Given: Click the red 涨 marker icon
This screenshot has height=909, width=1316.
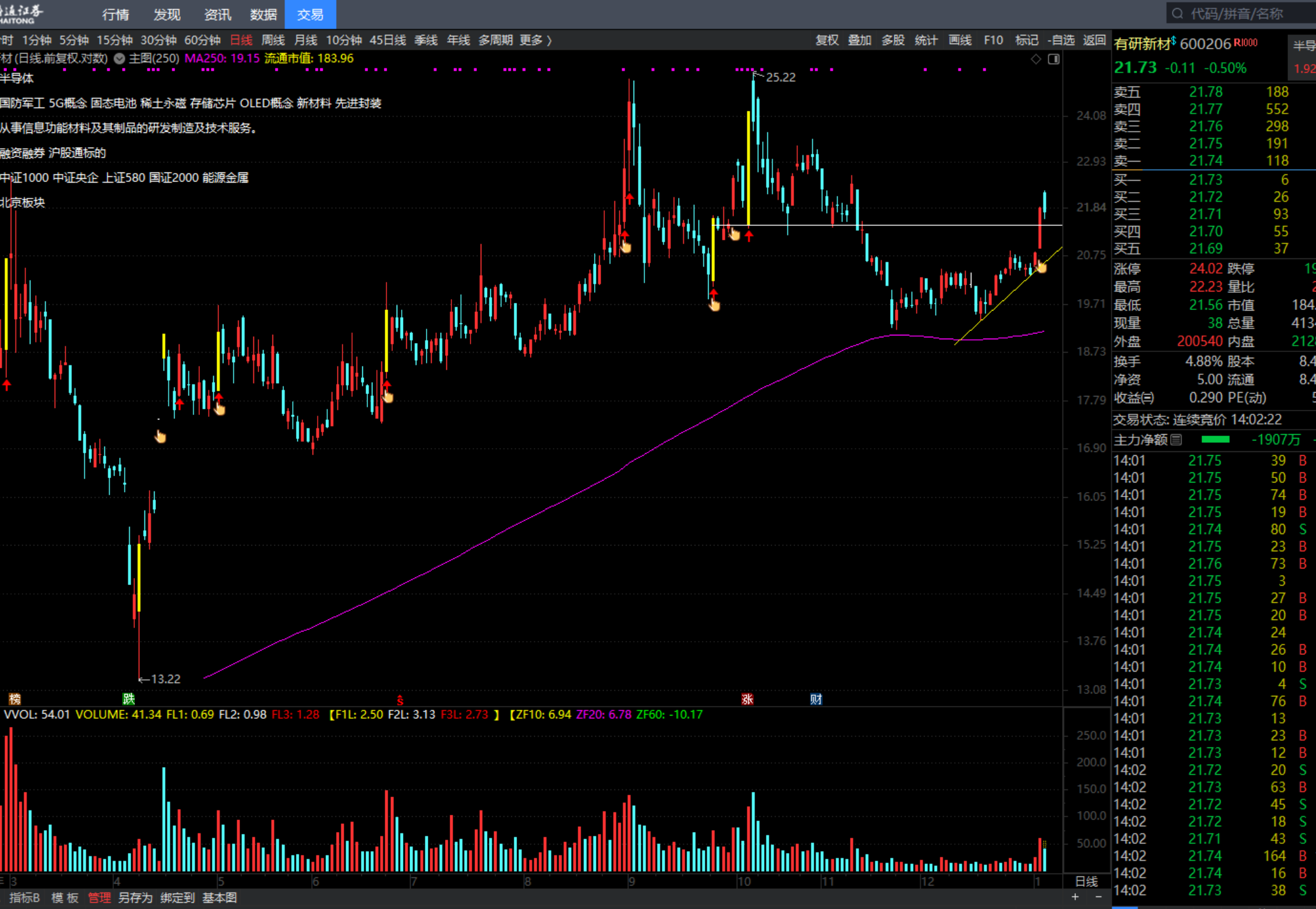Looking at the screenshot, I should [747, 699].
